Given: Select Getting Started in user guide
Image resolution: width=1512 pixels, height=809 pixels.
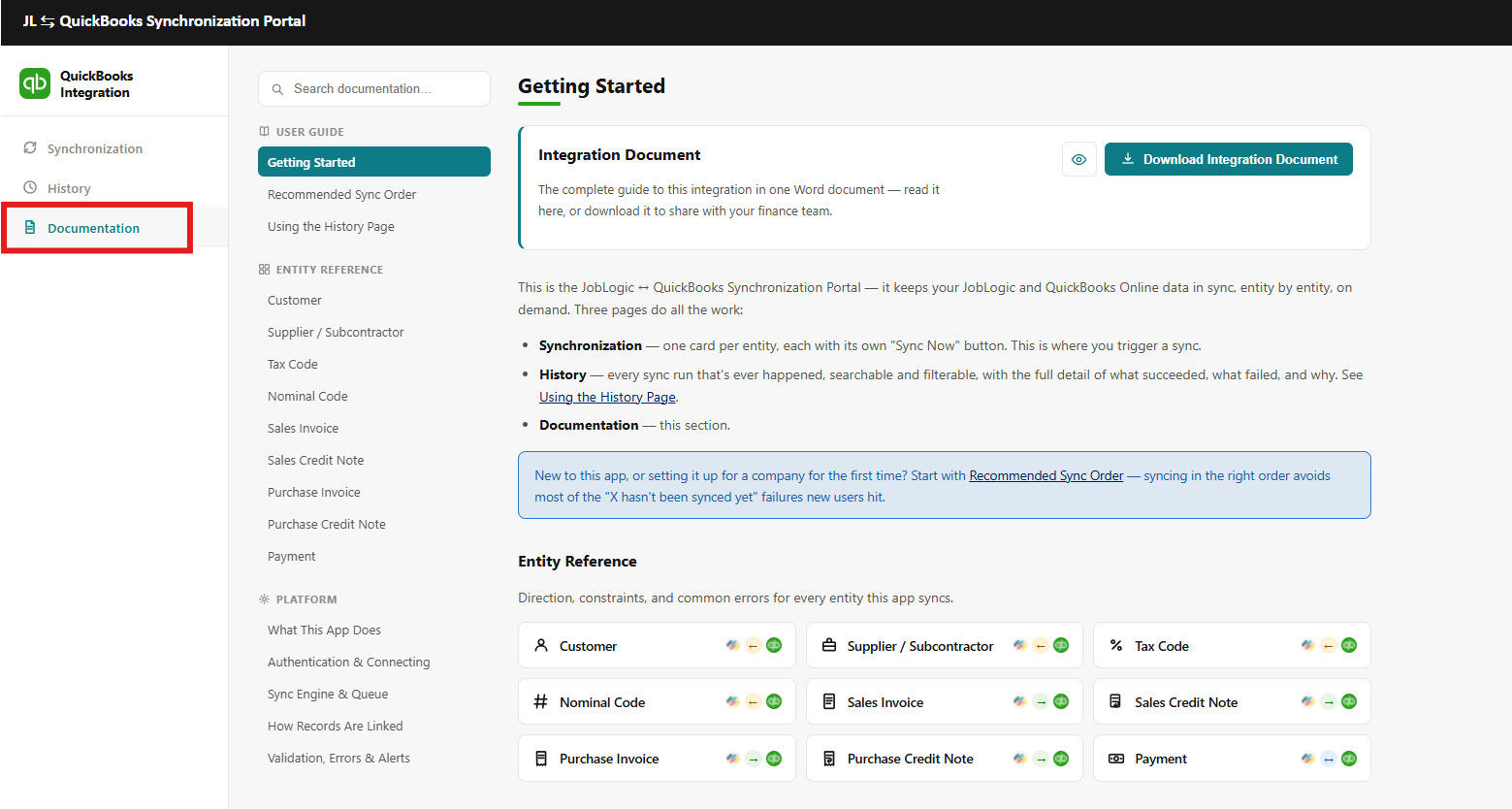Looking at the screenshot, I should coord(374,162).
